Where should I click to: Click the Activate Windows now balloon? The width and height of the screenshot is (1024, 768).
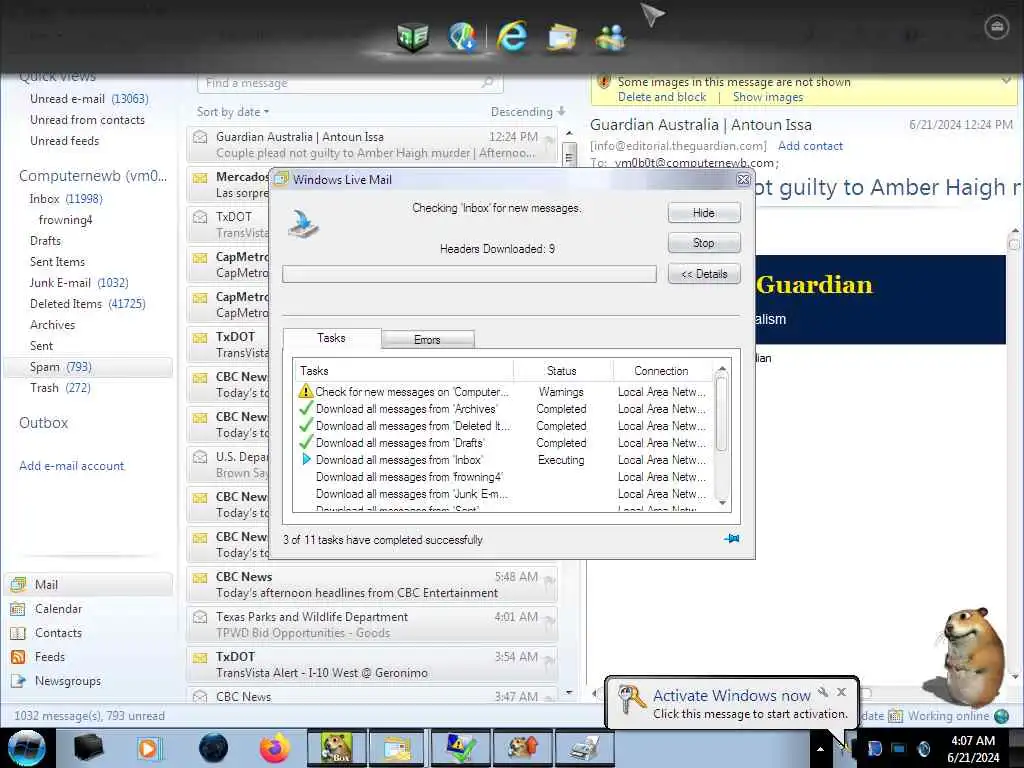pos(731,703)
